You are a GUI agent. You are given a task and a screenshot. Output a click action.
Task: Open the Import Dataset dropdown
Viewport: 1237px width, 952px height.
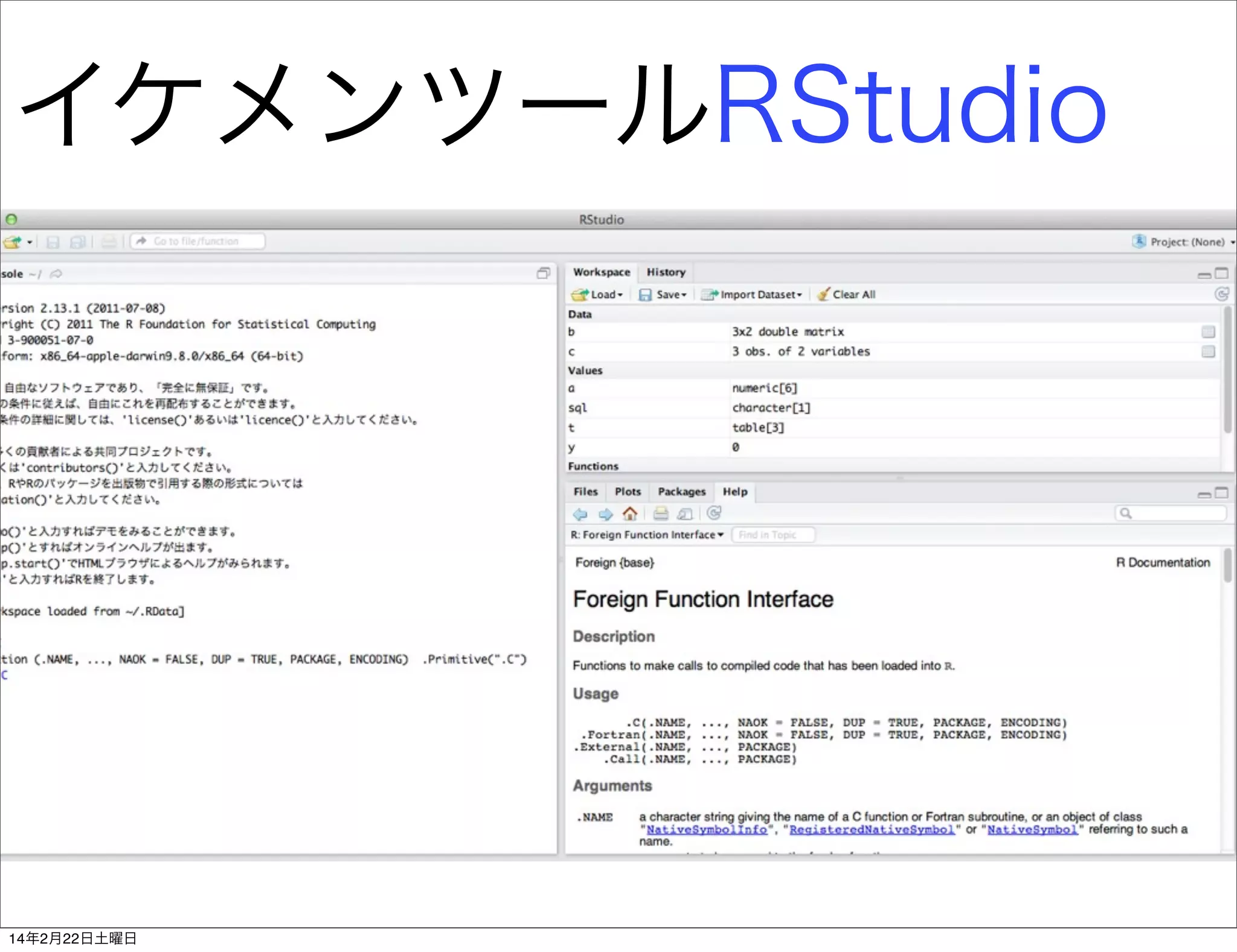pyautogui.click(x=752, y=295)
